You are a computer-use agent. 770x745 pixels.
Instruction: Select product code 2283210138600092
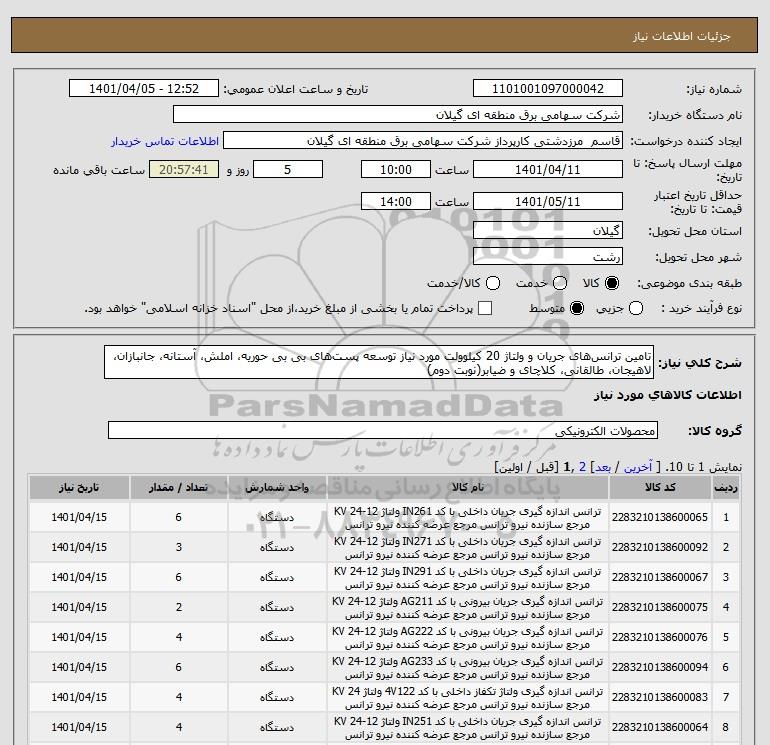pos(660,547)
